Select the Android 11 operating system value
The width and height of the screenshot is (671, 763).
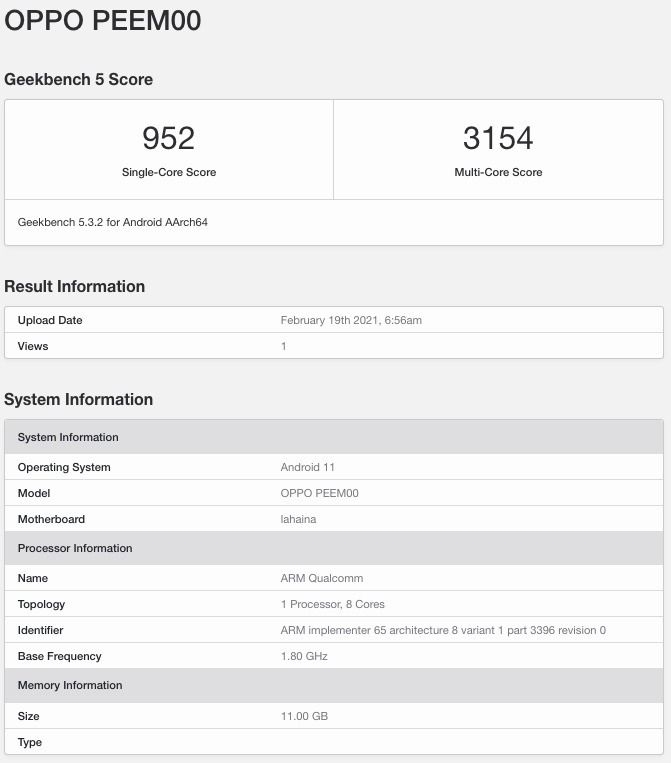(x=306, y=467)
